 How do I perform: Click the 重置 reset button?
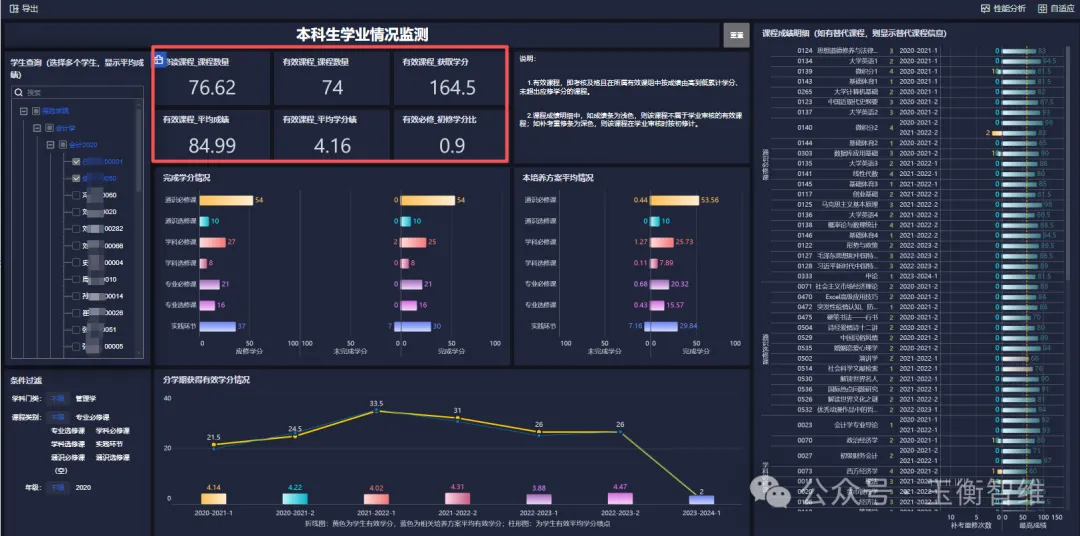[x=736, y=35]
